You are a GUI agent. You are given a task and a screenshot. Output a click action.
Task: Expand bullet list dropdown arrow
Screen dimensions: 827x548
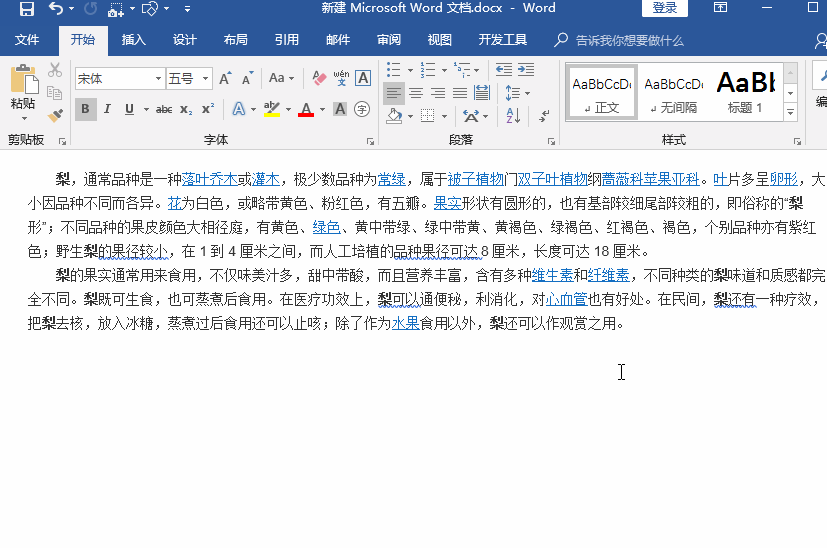pyautogui.click(x=410, y=70)
